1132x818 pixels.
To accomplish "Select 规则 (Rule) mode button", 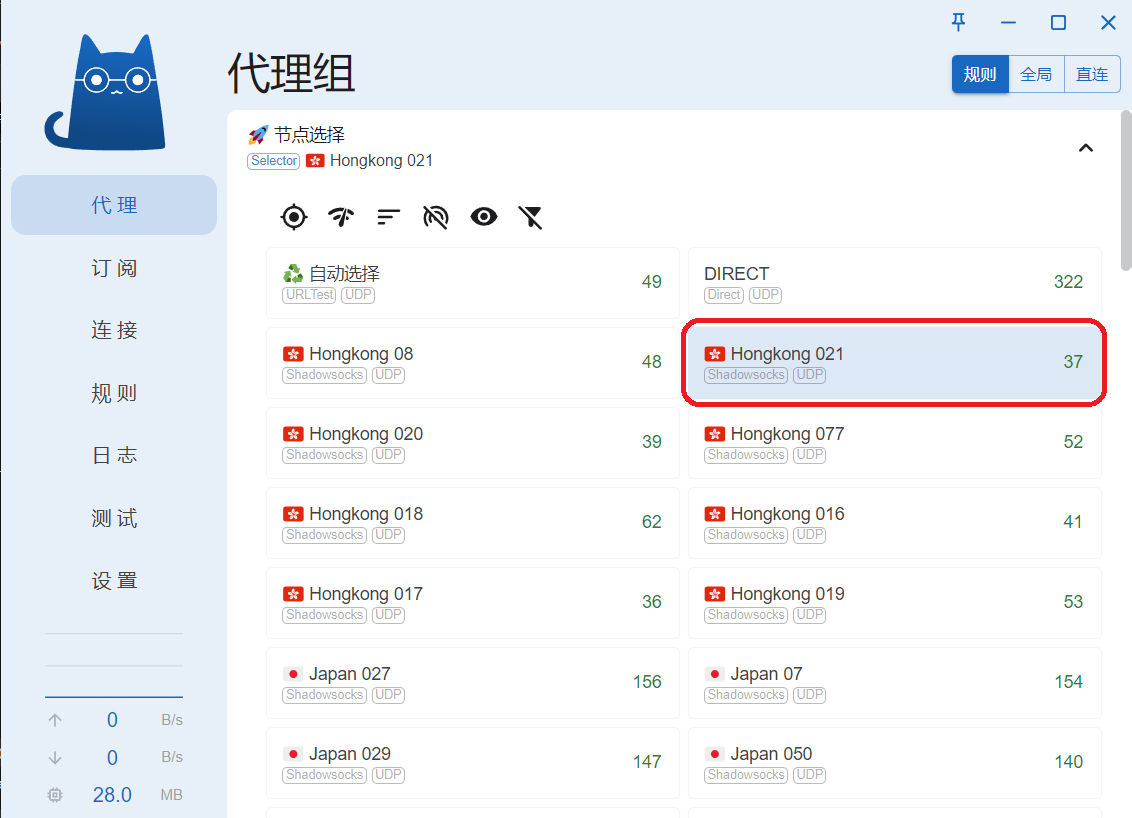I will (x=980, y=75).
